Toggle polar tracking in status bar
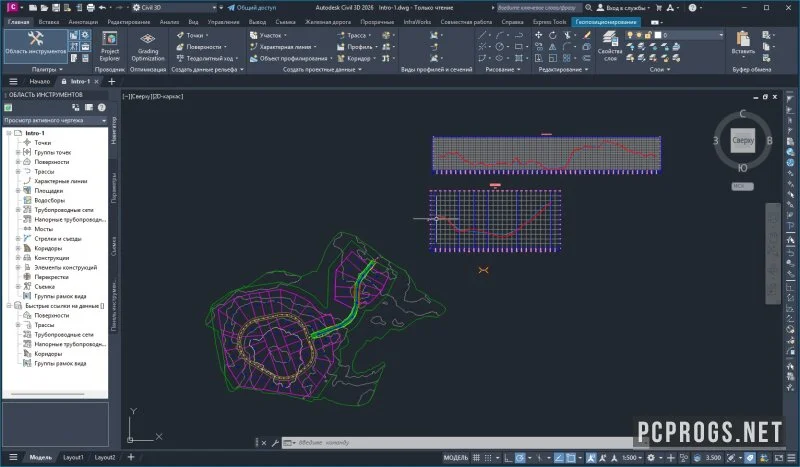Screen dimensions: 800x467 [x=520, y=457]
